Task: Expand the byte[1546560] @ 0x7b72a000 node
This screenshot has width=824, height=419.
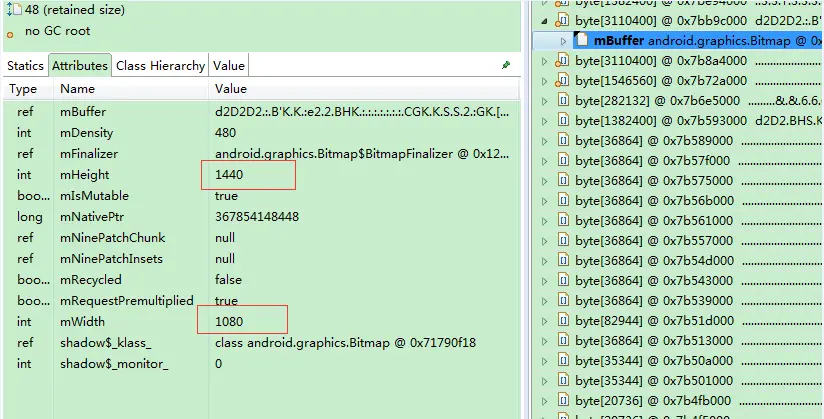Action: pos(544,81)
